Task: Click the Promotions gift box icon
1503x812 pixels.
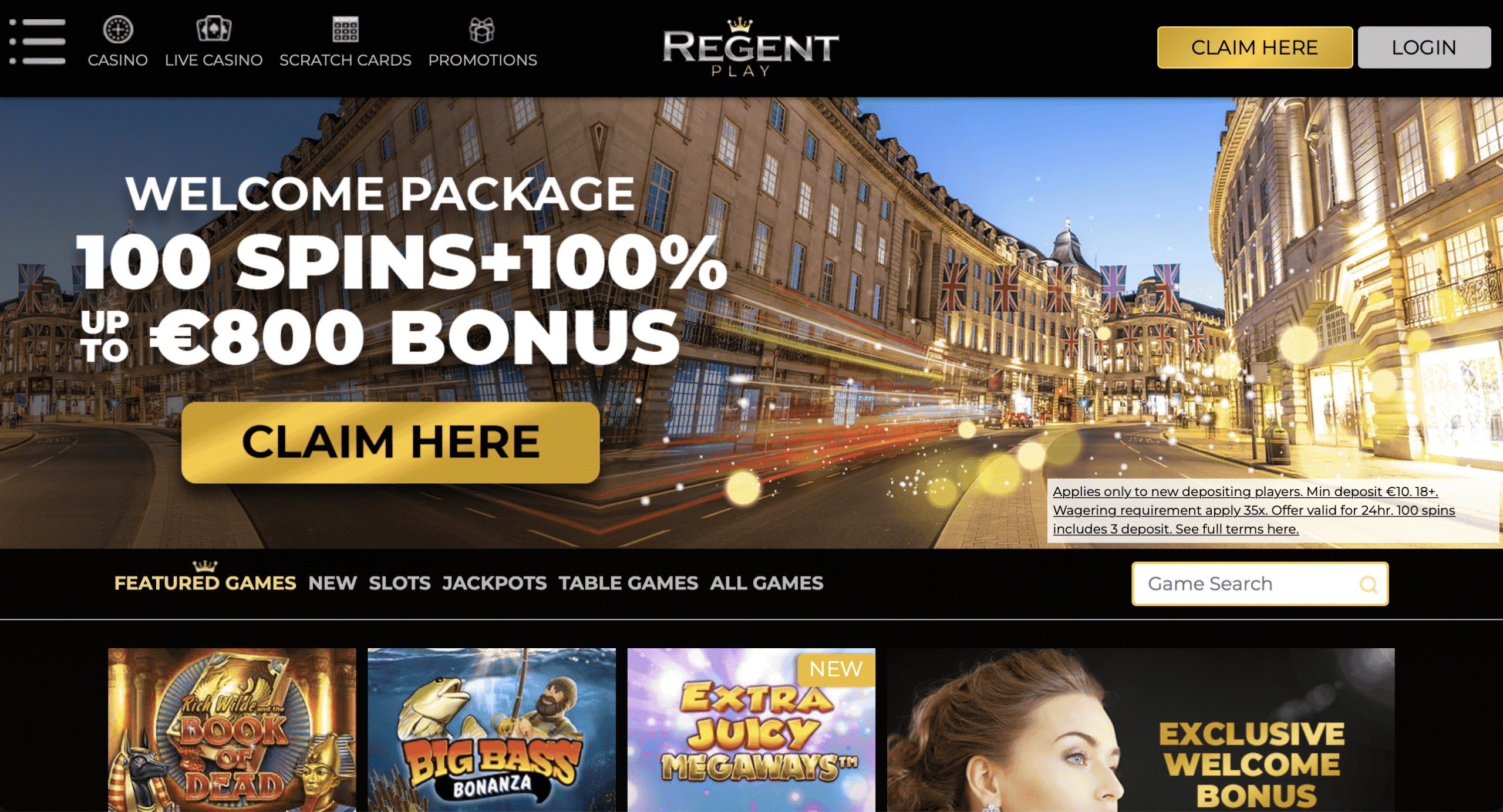Action: coord(482,30)
